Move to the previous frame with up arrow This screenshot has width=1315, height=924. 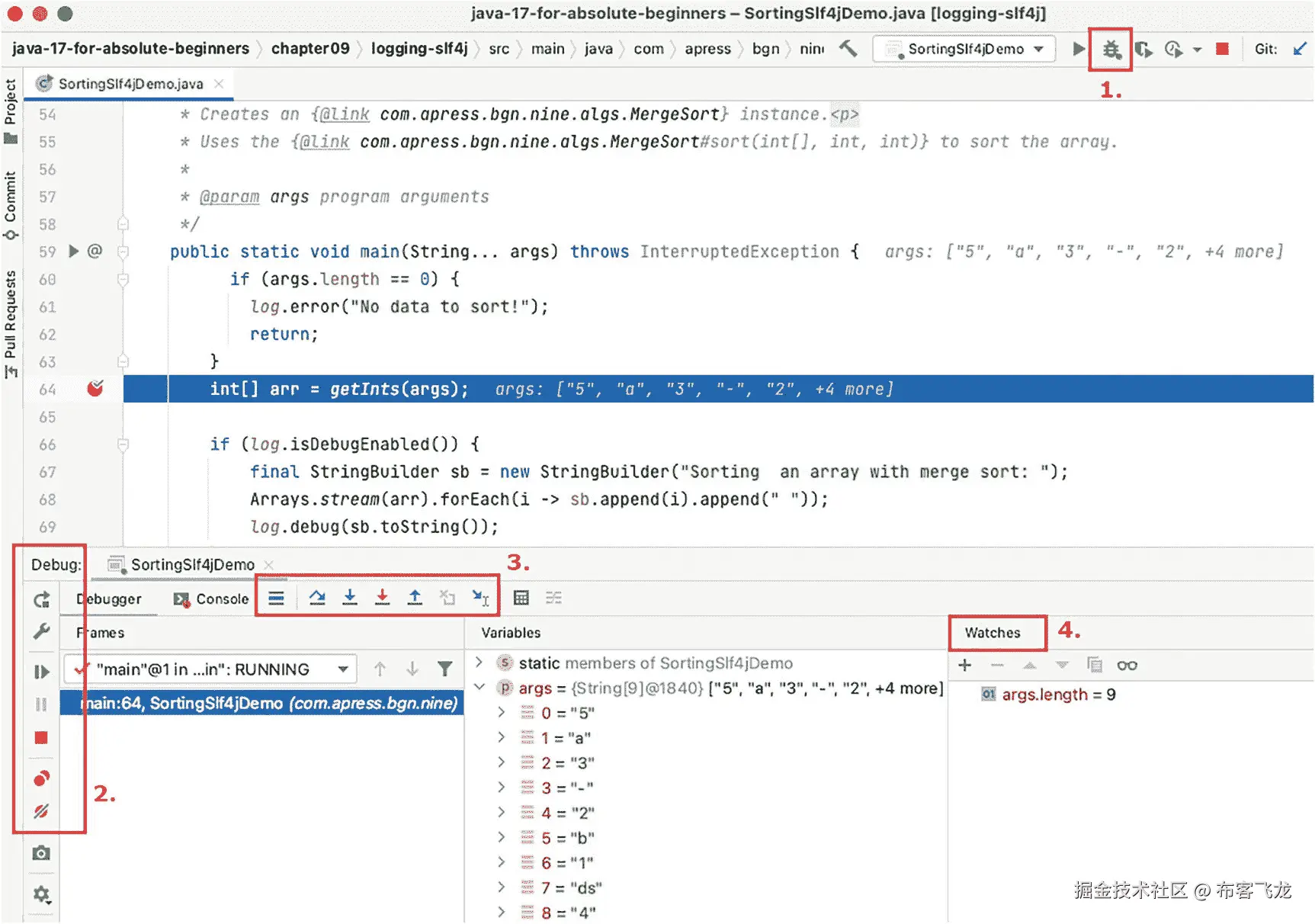click(x=380, y=669)
